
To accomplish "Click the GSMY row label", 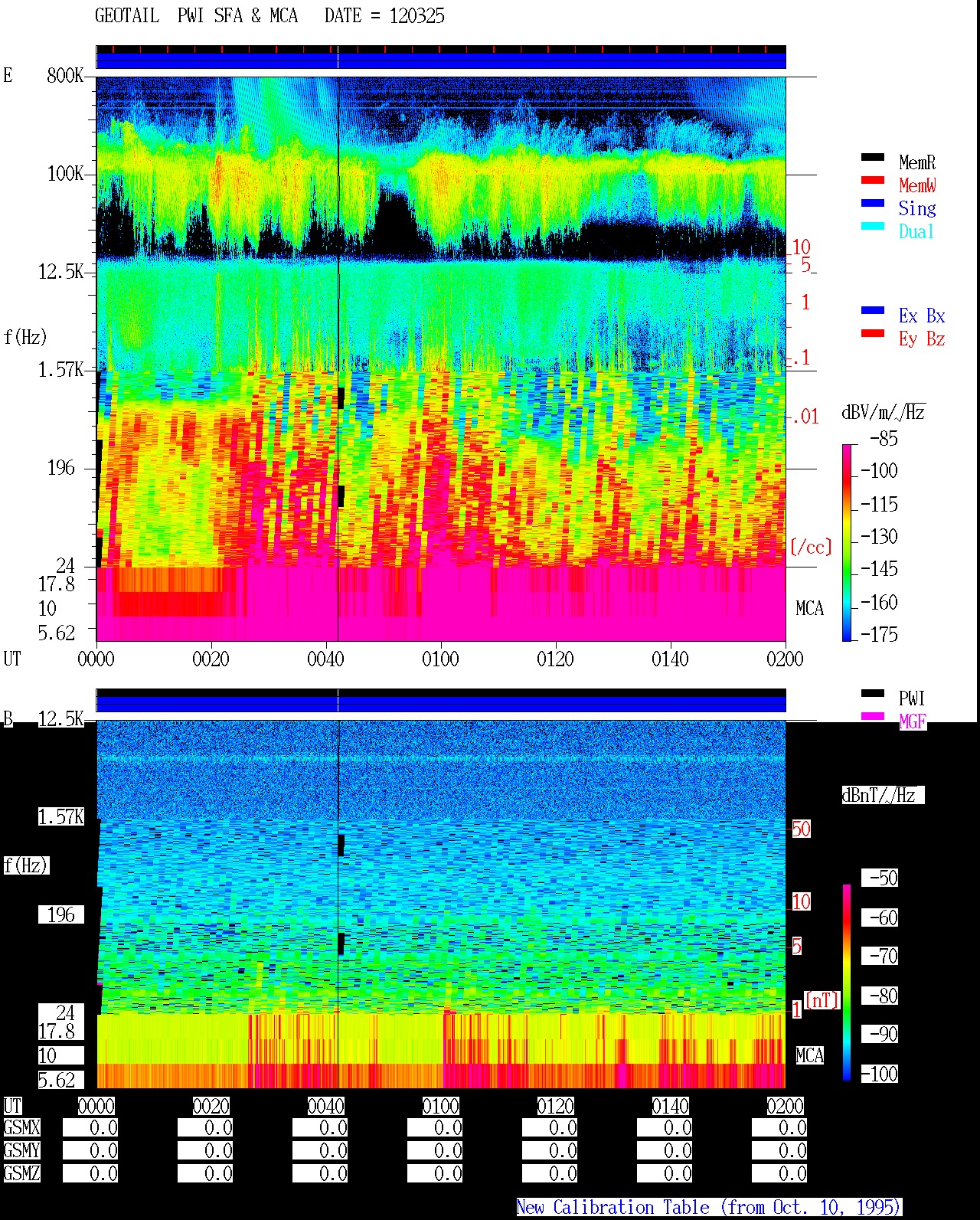I will point(21,1150).
